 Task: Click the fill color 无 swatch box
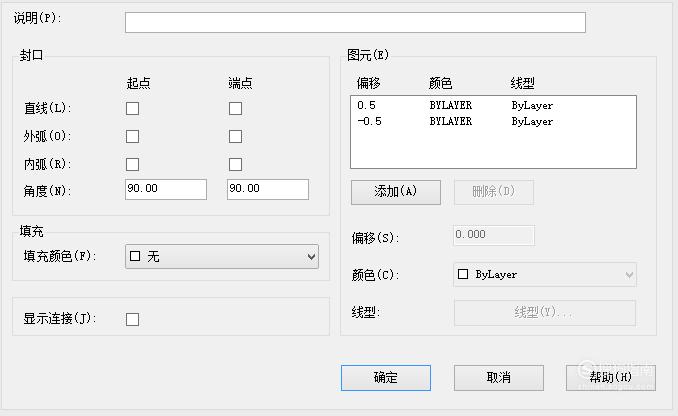135,256
